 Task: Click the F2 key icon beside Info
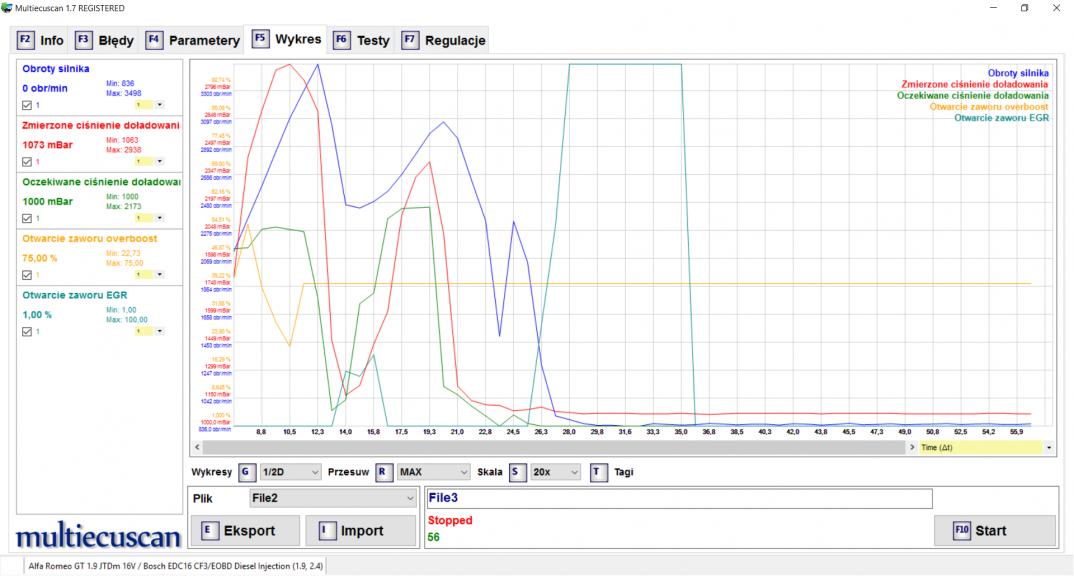point(26,41)
